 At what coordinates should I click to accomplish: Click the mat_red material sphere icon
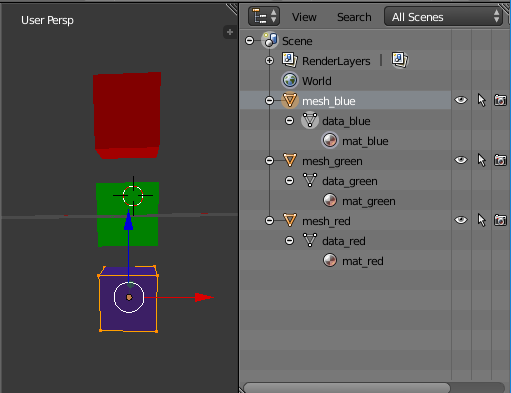click(x=330, y=260)
